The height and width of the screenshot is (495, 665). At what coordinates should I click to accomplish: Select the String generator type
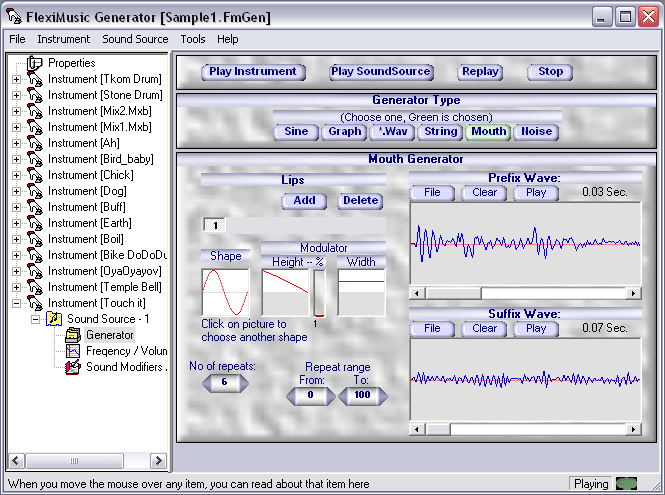click(x=440, y=131)
